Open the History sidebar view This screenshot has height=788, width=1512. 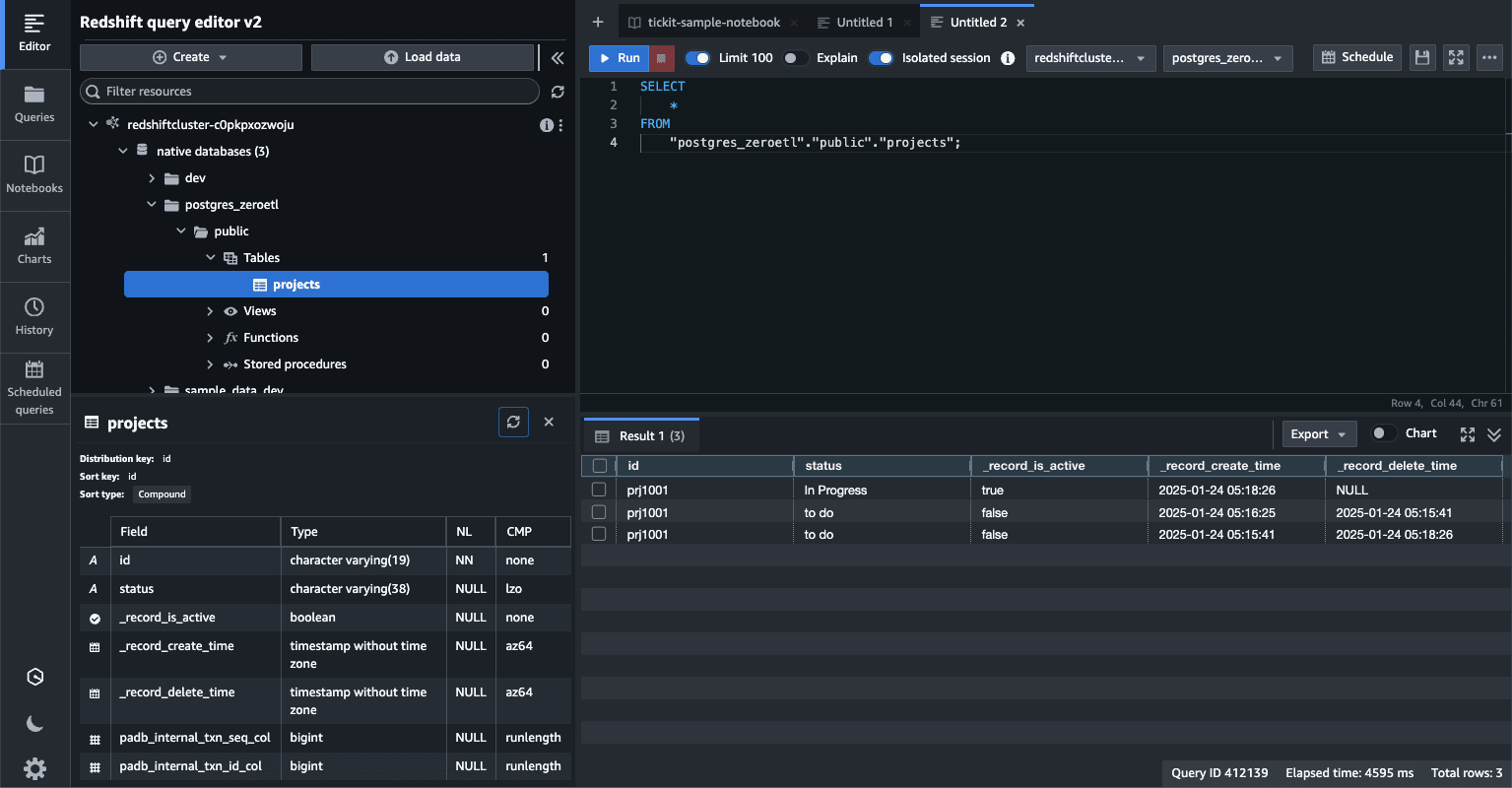(x=34, y=317)
